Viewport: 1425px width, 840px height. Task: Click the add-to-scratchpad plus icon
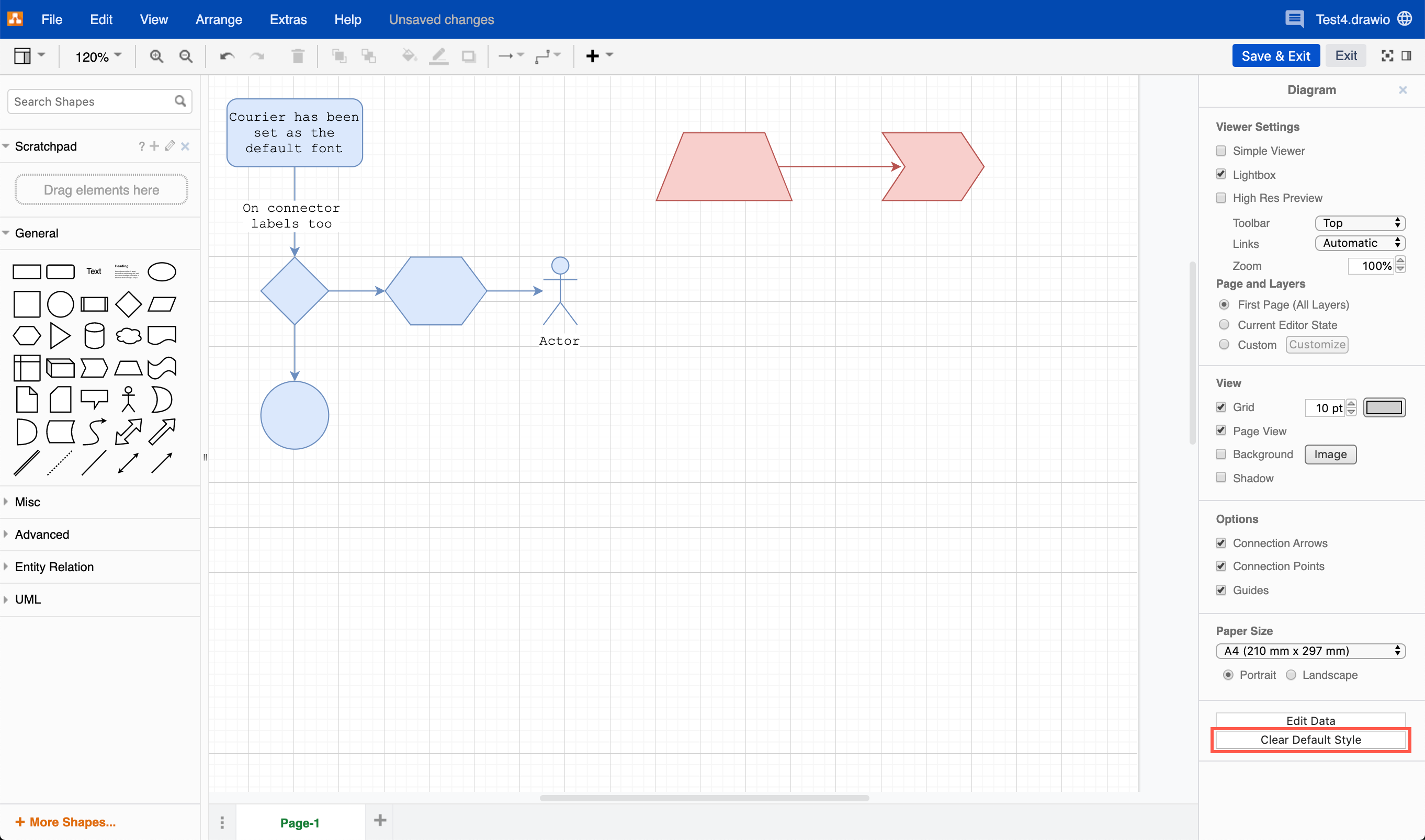tap(154, 146)
